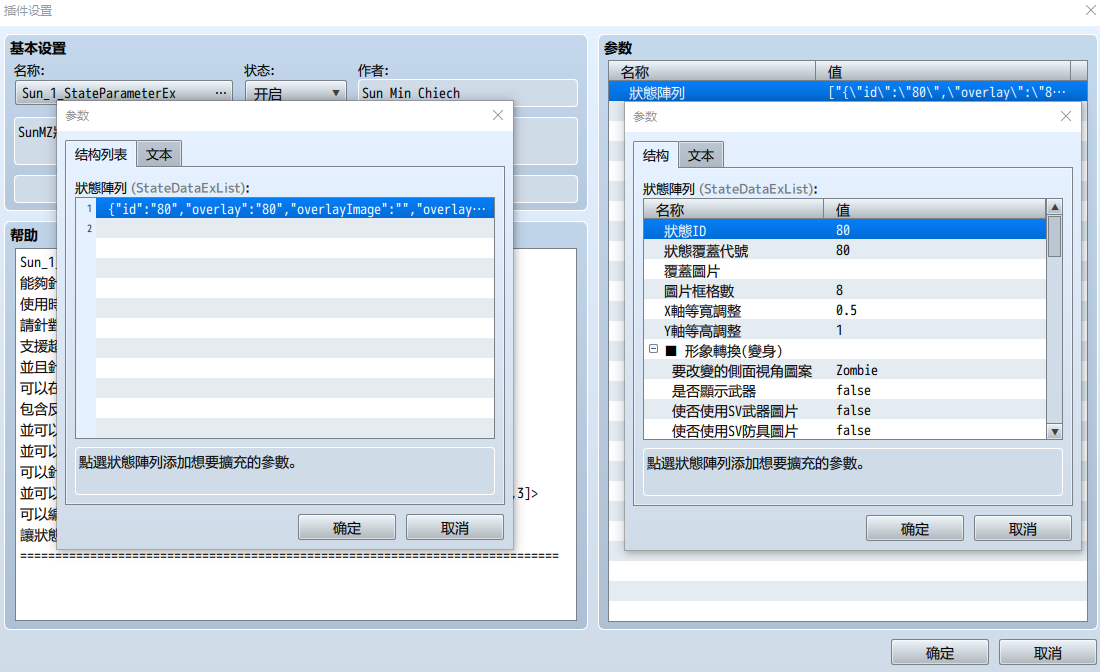This screenshot has width=1100, height=672.
Task: Switch to the 结构列表 tab
Action: pyautogui.click(x=101, y=154)
